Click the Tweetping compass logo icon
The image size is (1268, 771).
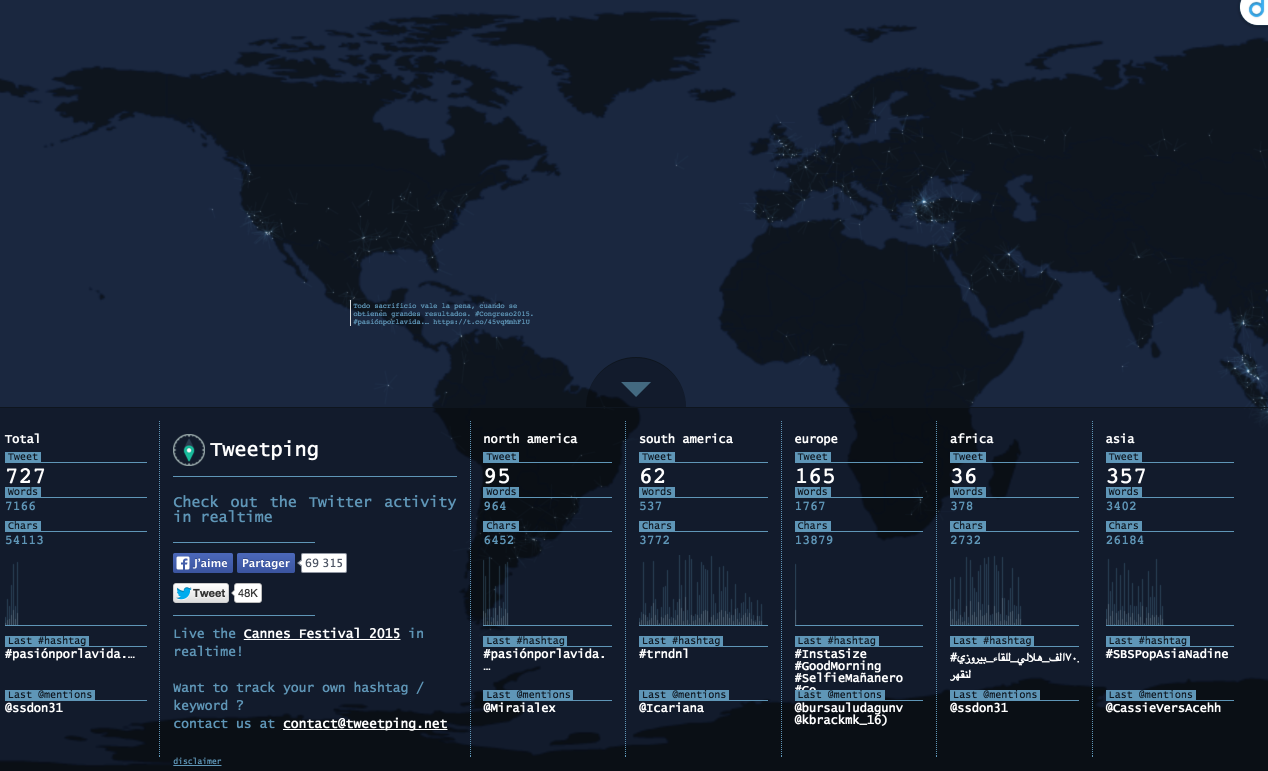coord(189,450)
